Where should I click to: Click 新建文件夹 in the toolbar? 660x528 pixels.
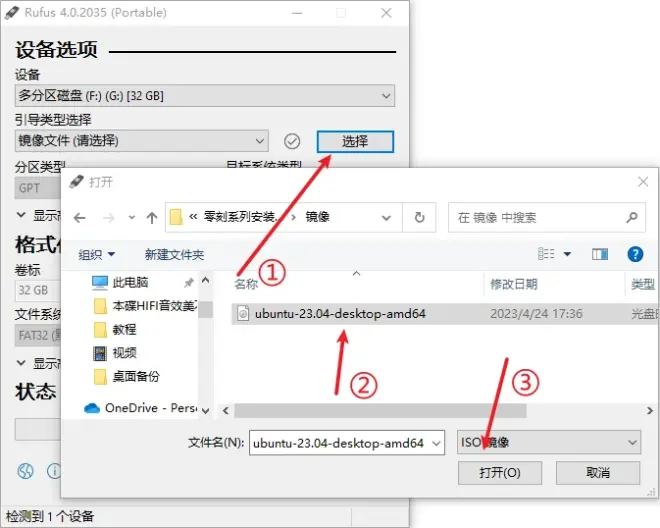pyautogui.click(x=174, y=254)
